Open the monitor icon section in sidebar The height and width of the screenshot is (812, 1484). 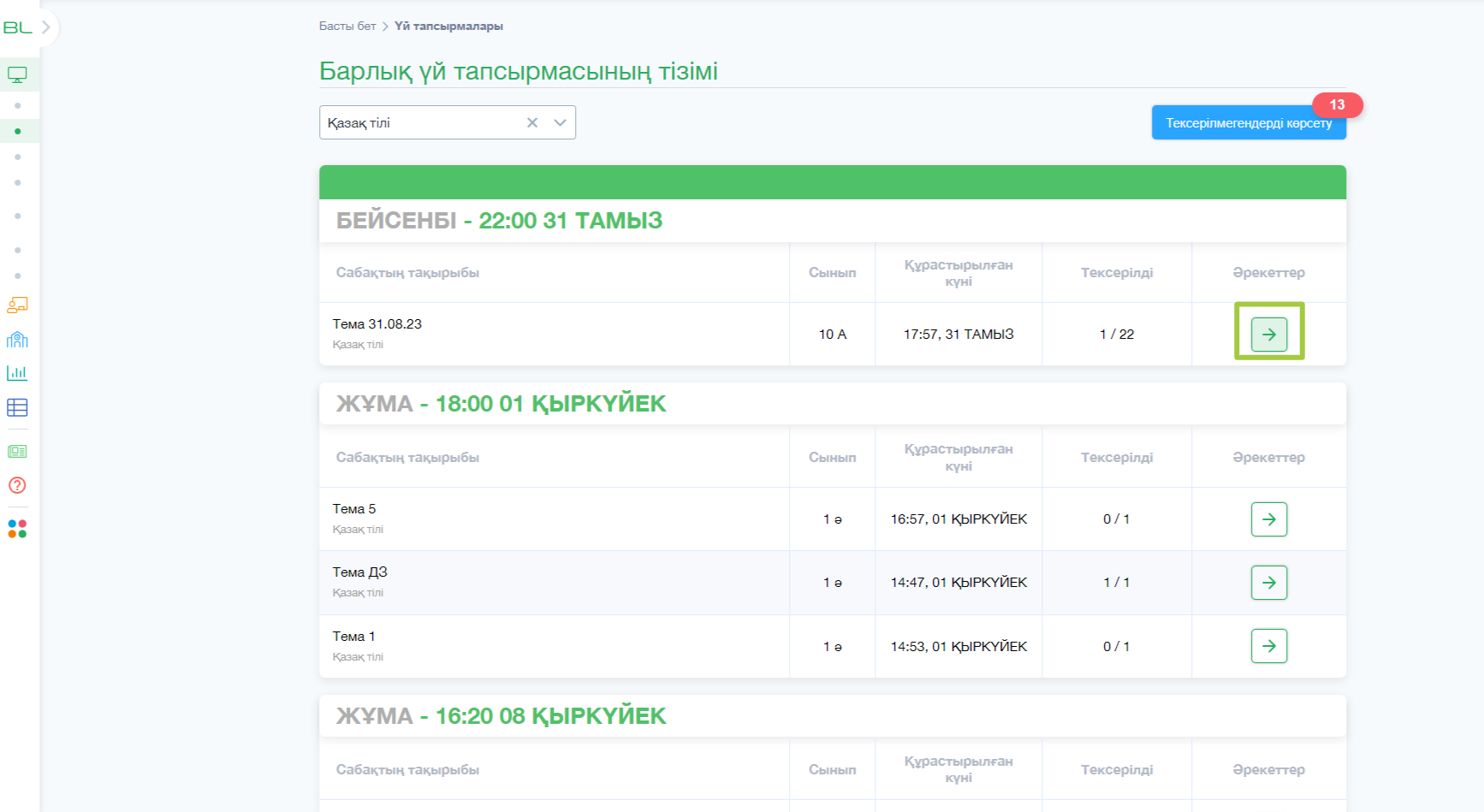(x=17, y=75)
